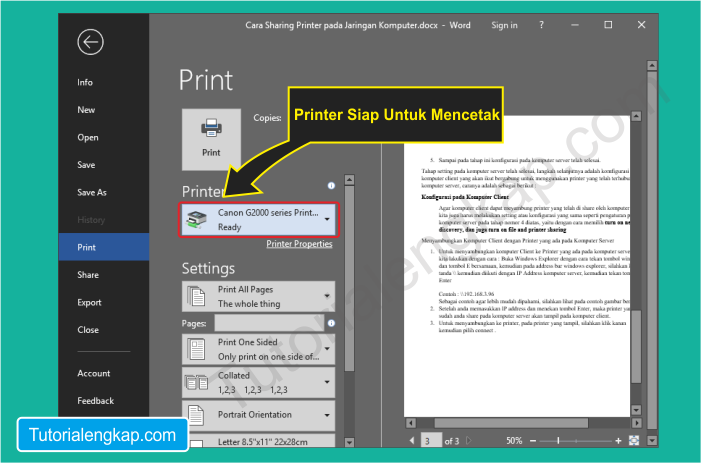Open the Printer Properties link
This screenshot has width=701, height=463.
(x=299, y=244)
